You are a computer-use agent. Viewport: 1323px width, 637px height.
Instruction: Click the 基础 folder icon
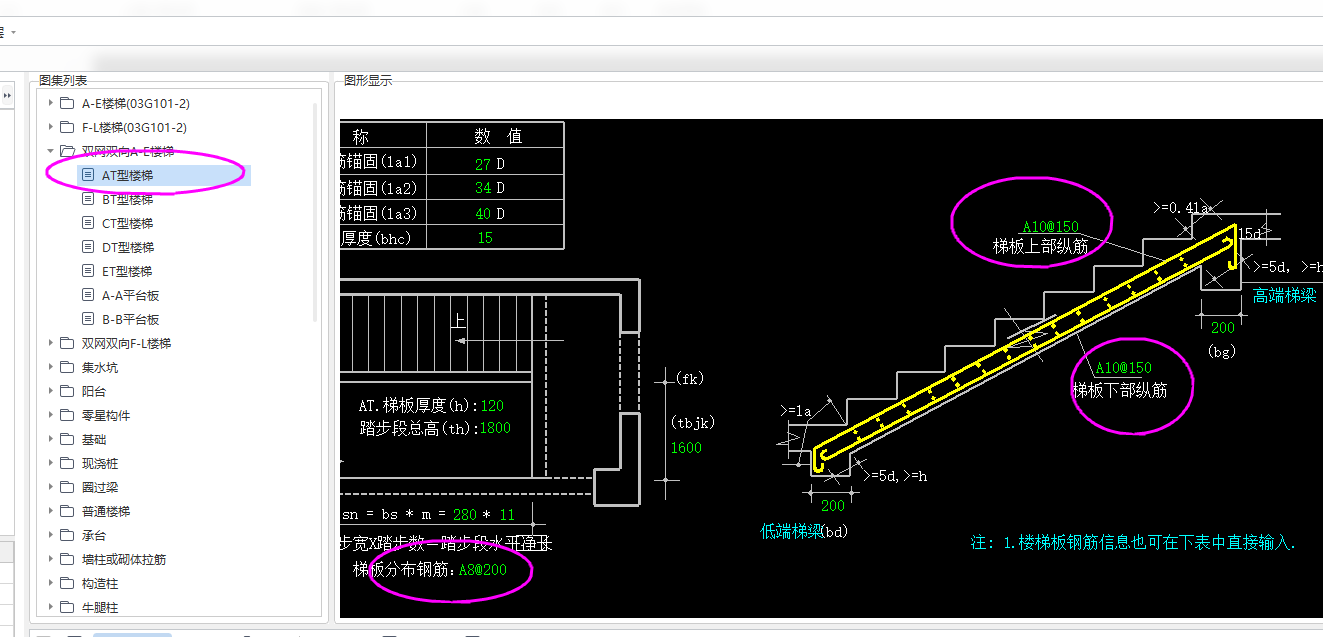click(67, 439)
